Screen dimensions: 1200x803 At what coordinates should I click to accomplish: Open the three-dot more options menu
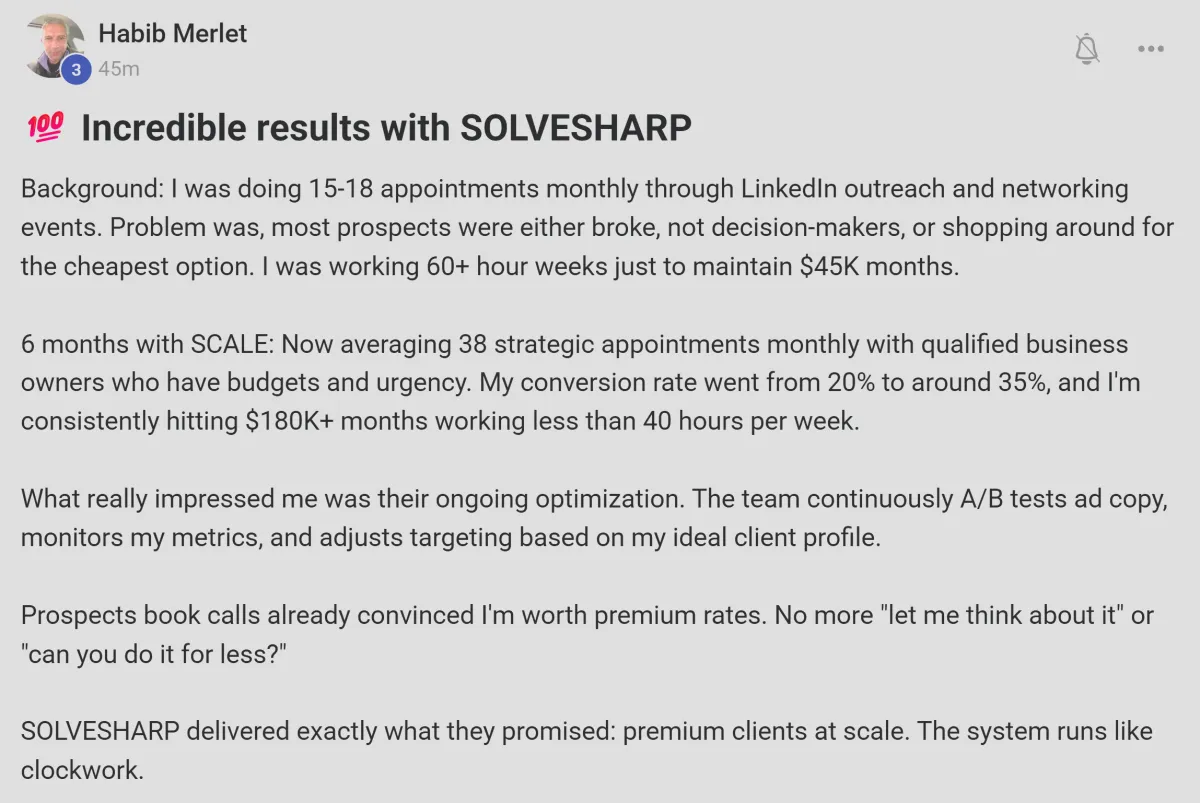1151,48
